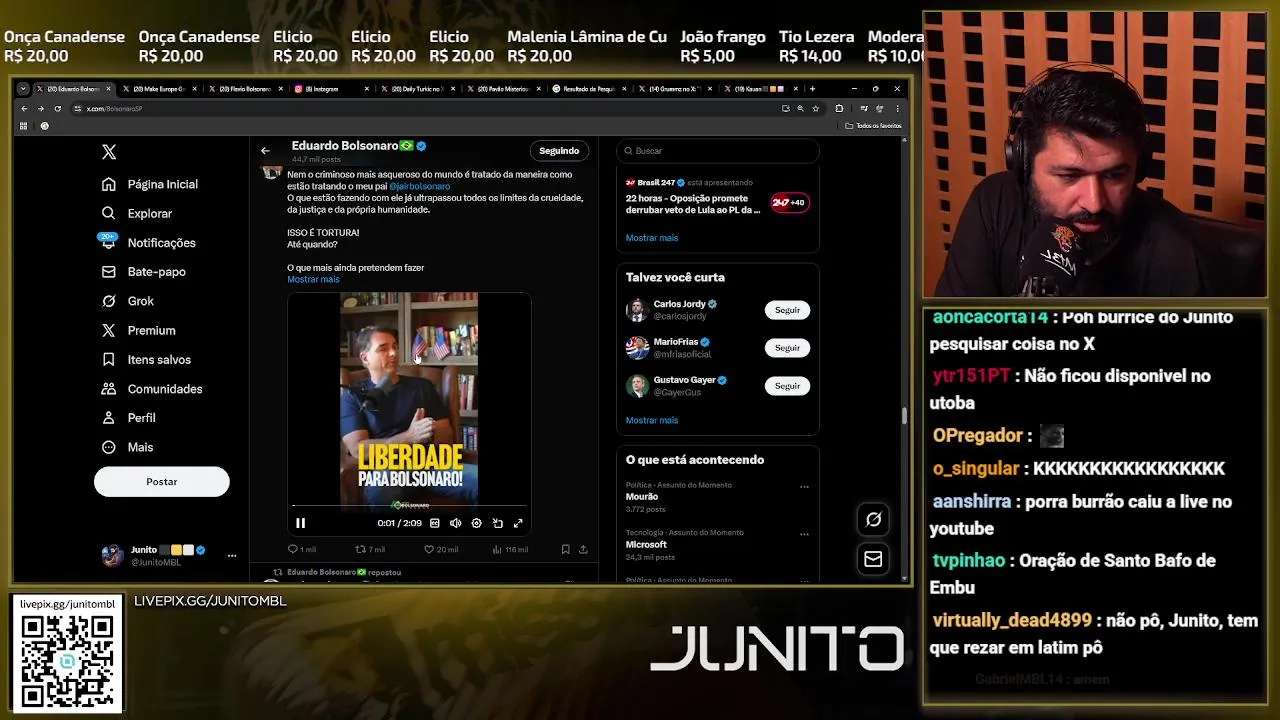1280x720 pixels.
Task: Bookmark the Liberdade para Bolsonaro post
Action: click(x=565, y=549)
